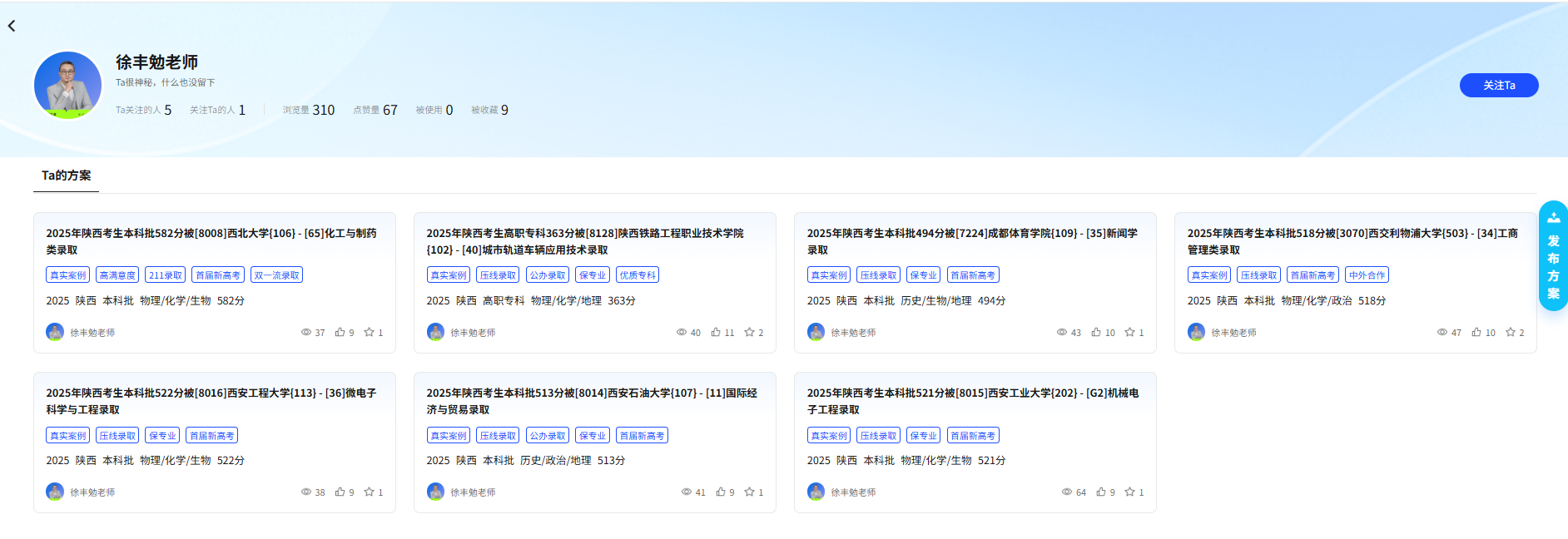Click author name on 成都体育学院 card
Image resolution: width=1568 pixels, height=539 pixels.
pyautogui.click(x=853, y=333)
